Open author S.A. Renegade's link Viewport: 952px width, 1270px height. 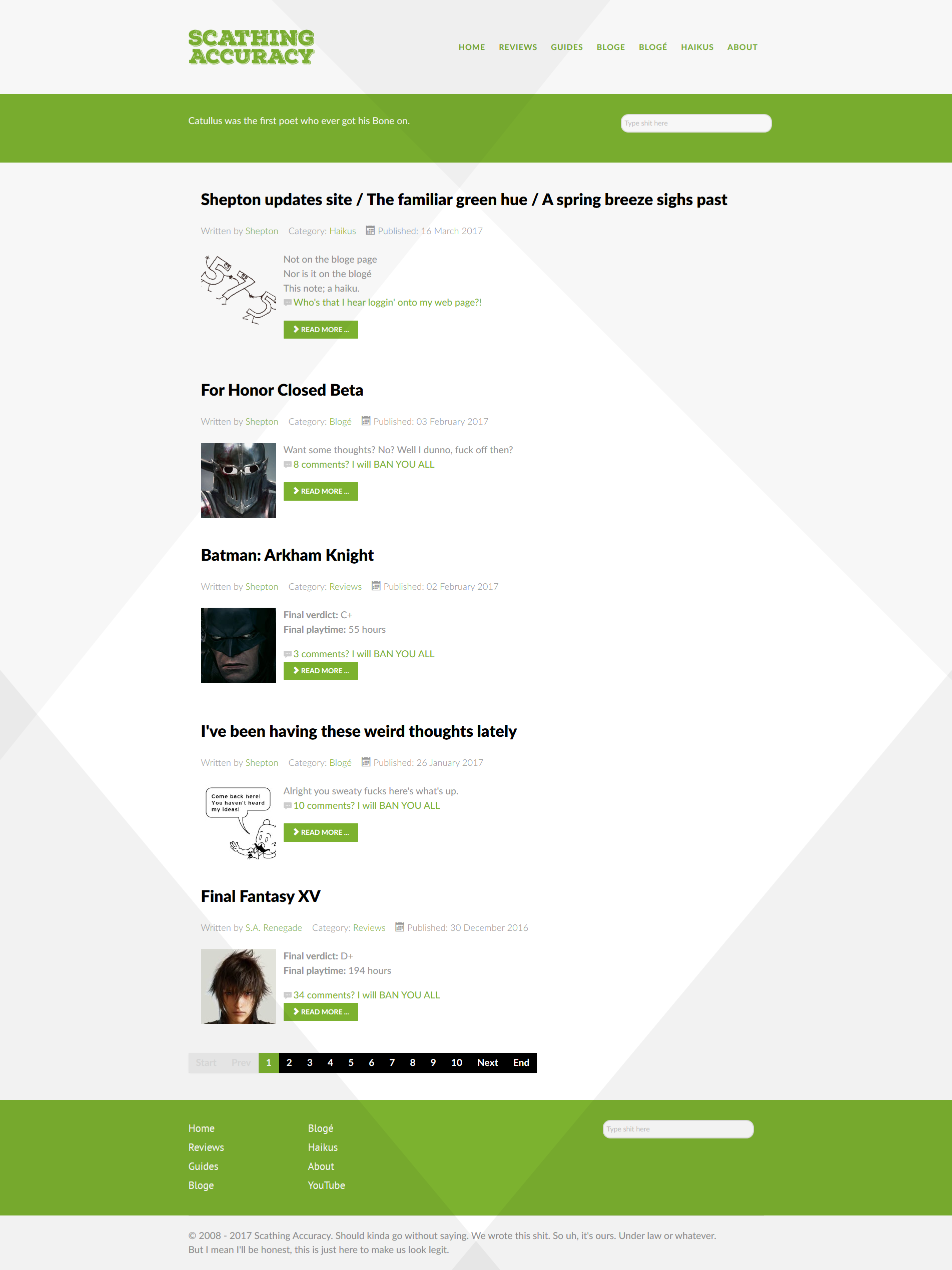click(x=273, y=928)
